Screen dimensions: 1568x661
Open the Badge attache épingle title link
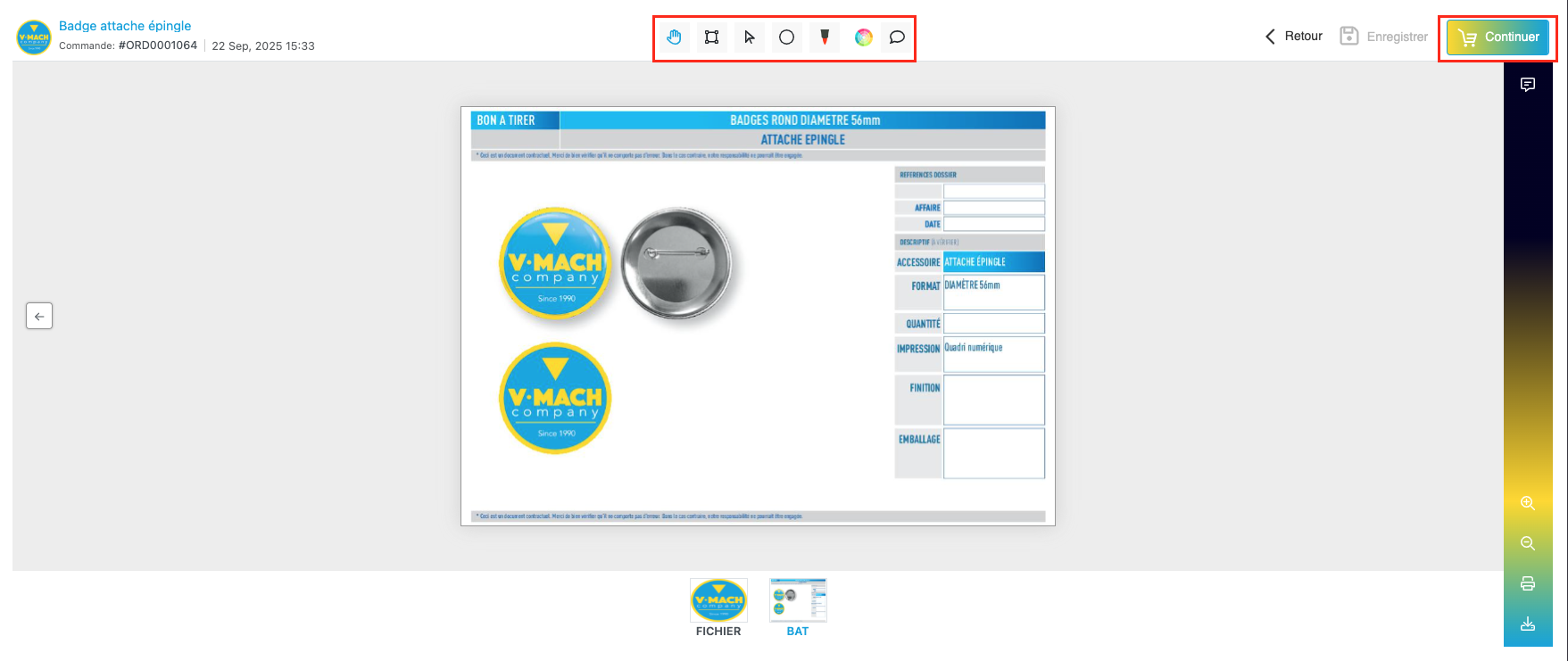(x=125, y=26)
